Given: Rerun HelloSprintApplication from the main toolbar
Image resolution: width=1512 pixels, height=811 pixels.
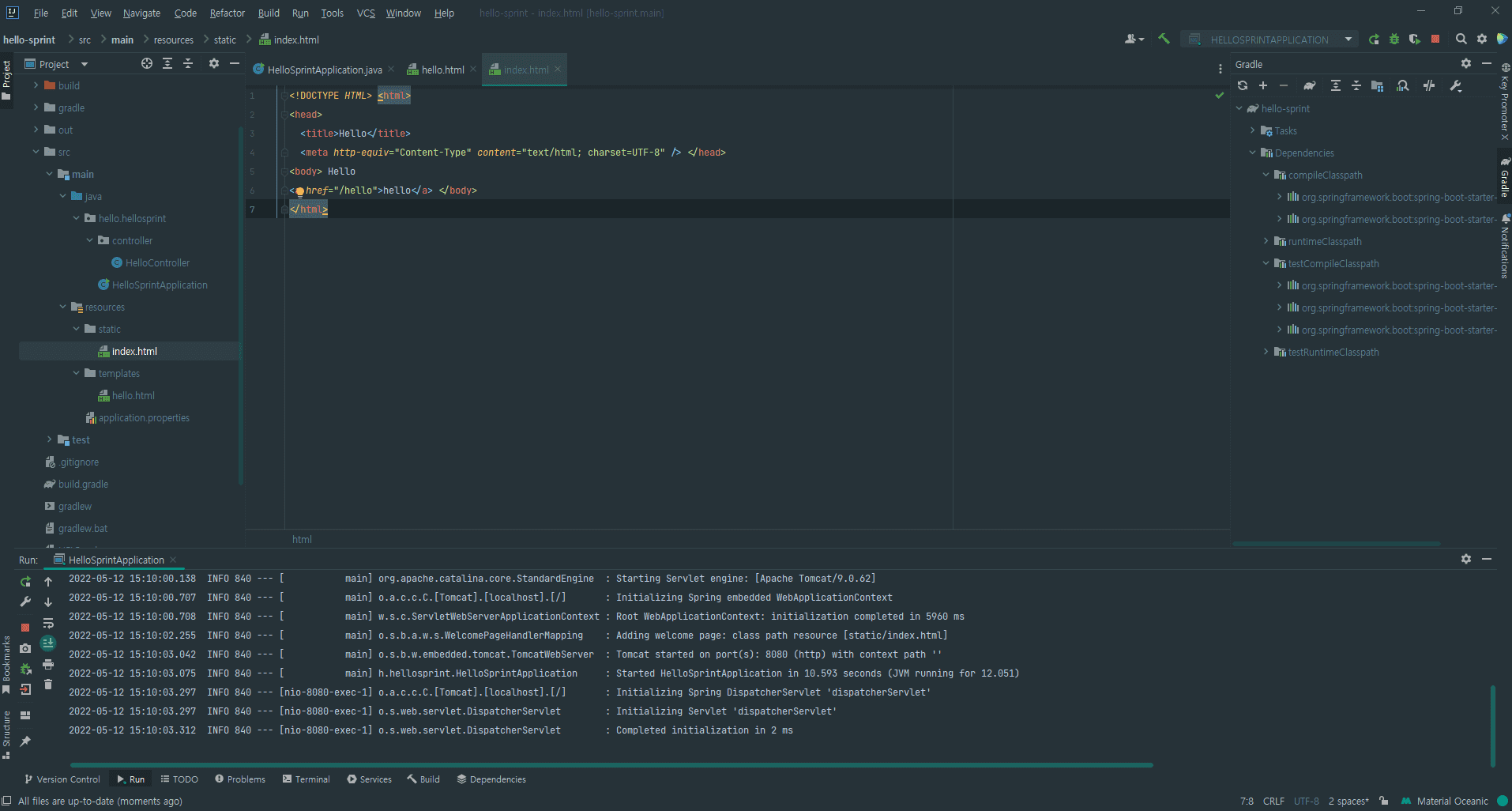Looking at the screenshot, I should [1374, 39].
